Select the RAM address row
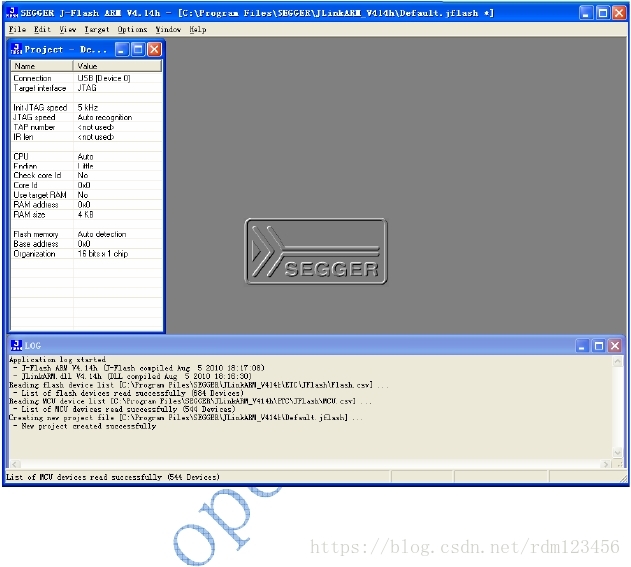This screenshot has height=567, width=631. pos(87,204)
